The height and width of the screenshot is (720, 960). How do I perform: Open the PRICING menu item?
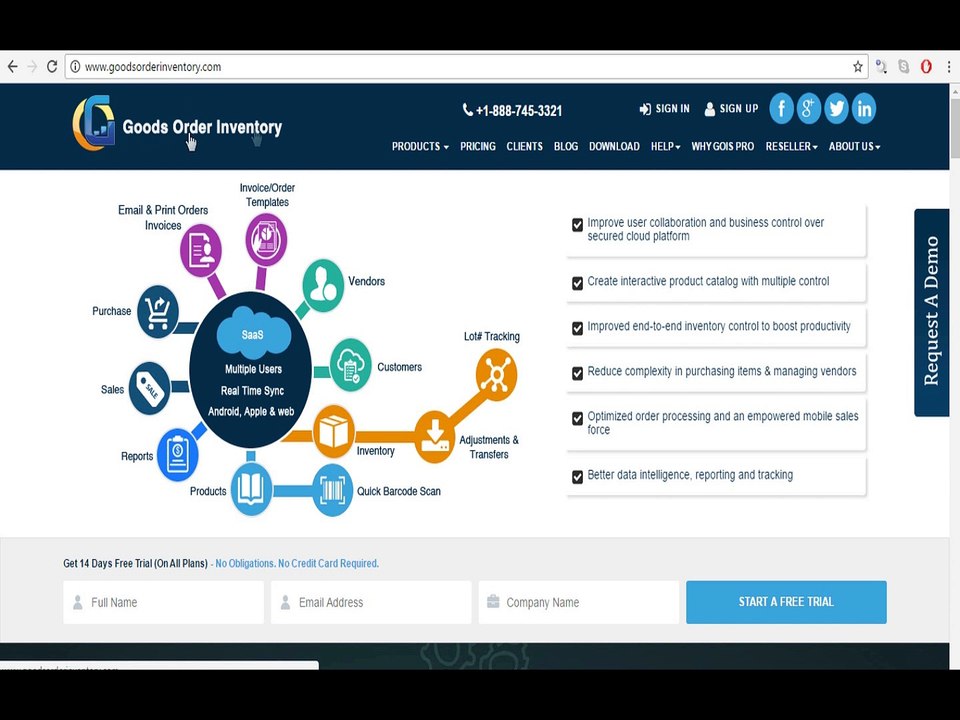[x=478, y=146]
